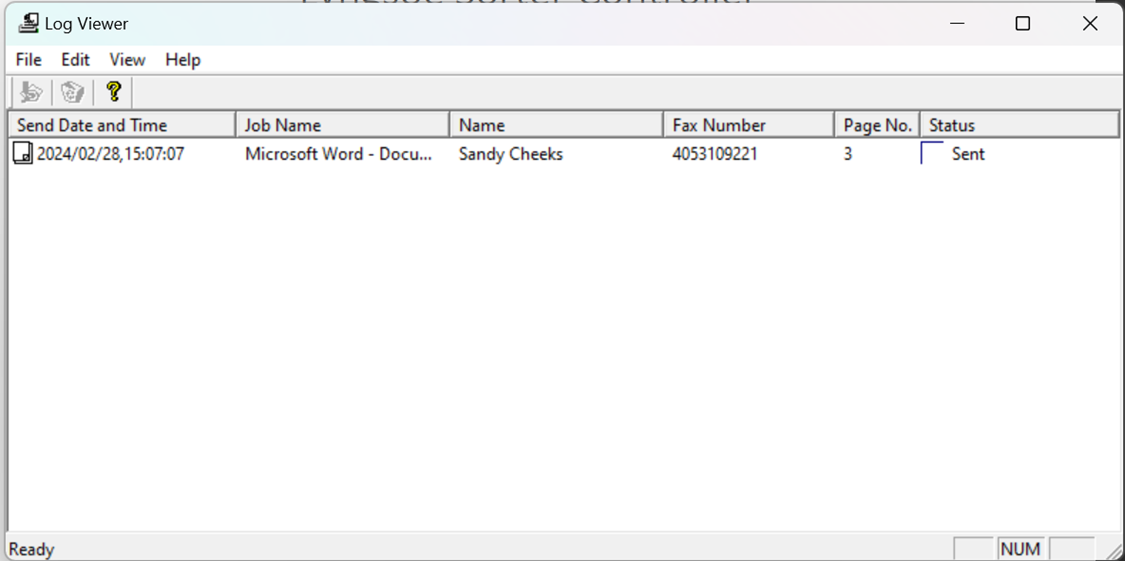Open the File menu

click(x=28, y=60)
